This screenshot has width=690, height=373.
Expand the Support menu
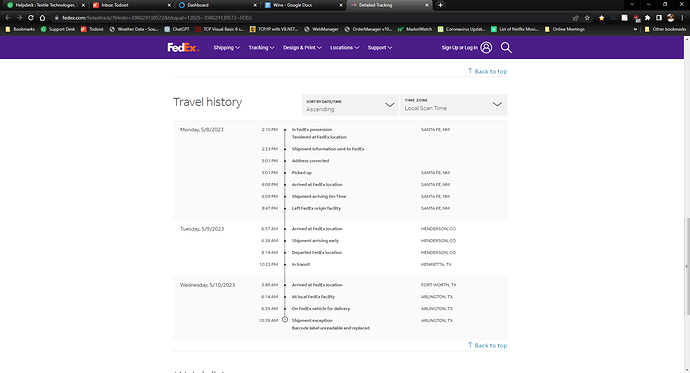point(380,48)
